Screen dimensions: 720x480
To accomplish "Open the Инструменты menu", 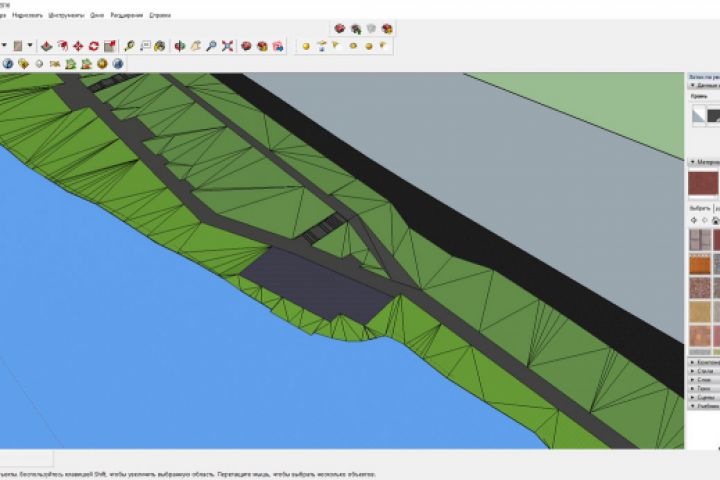I will (x=66, y=15).
